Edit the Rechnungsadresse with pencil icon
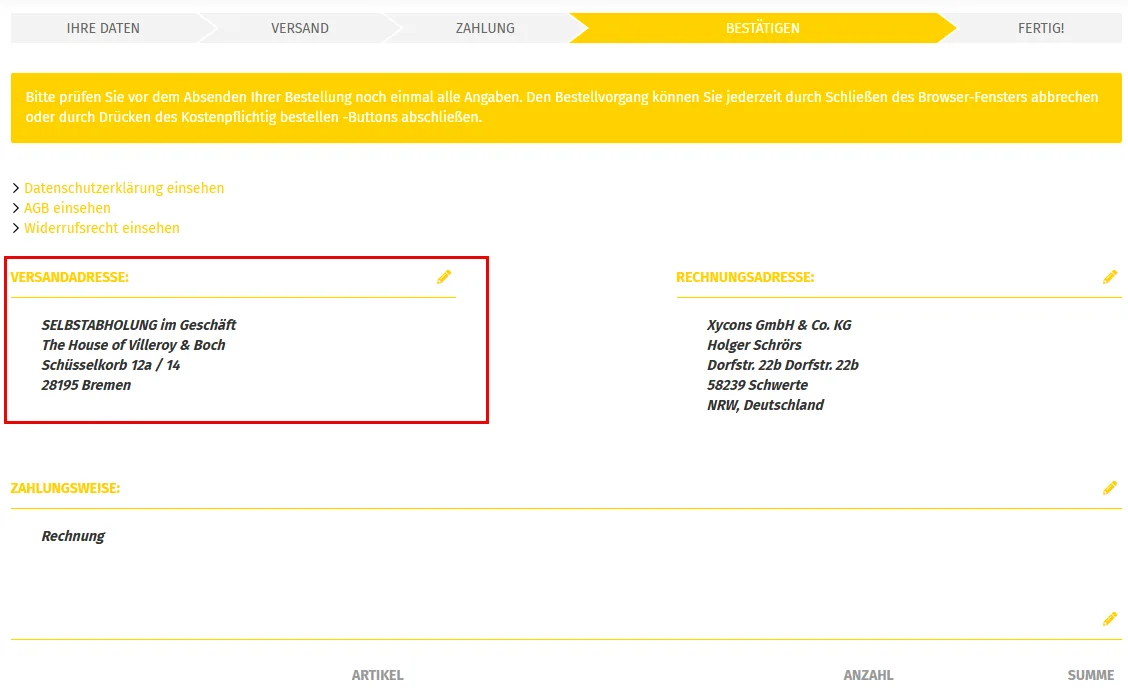Image resolution: width=1128 pixels, height=691 pixels. tap(1110, 277)
